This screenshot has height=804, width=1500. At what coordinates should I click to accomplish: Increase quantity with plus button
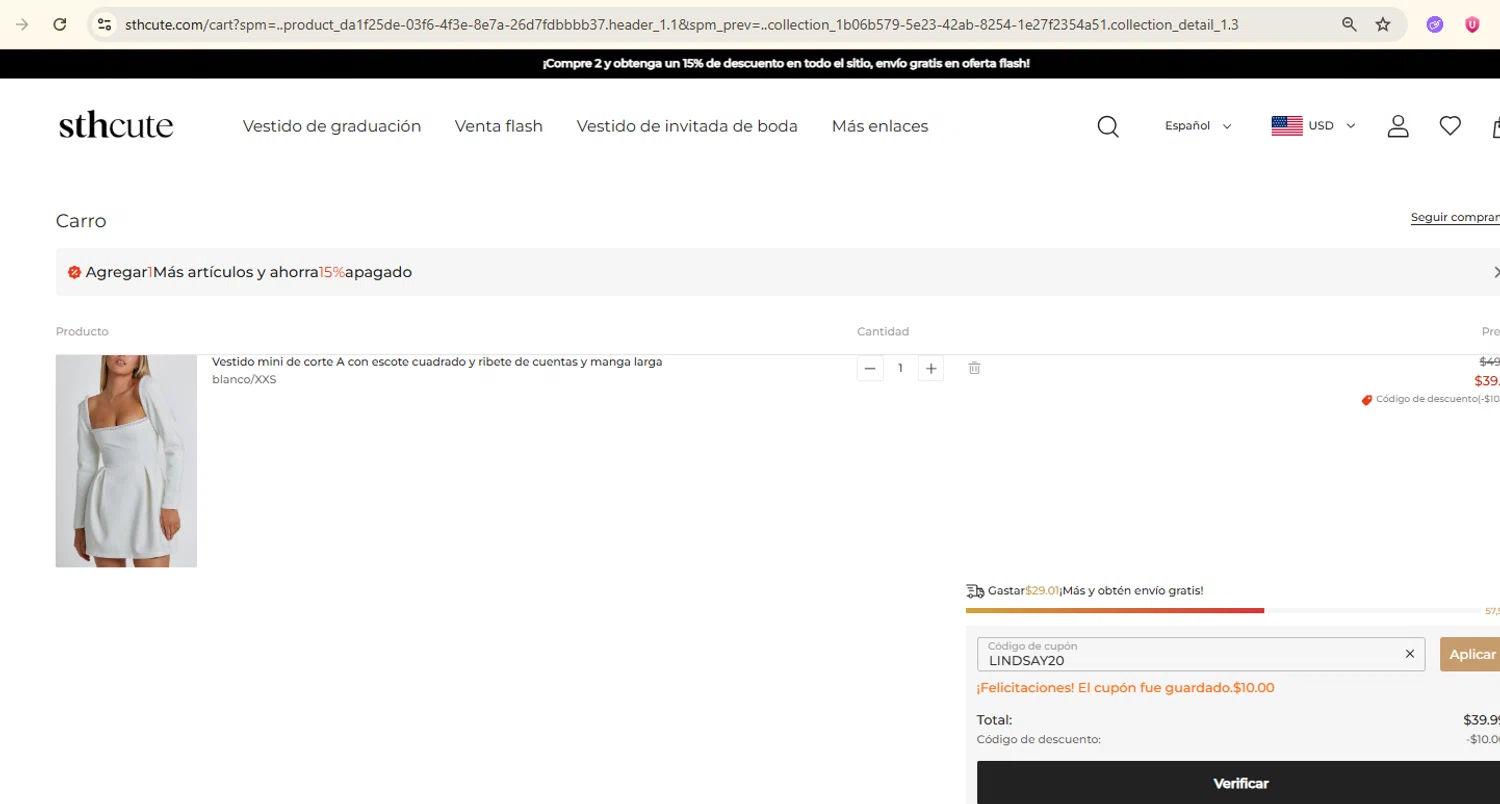[931, 368]
